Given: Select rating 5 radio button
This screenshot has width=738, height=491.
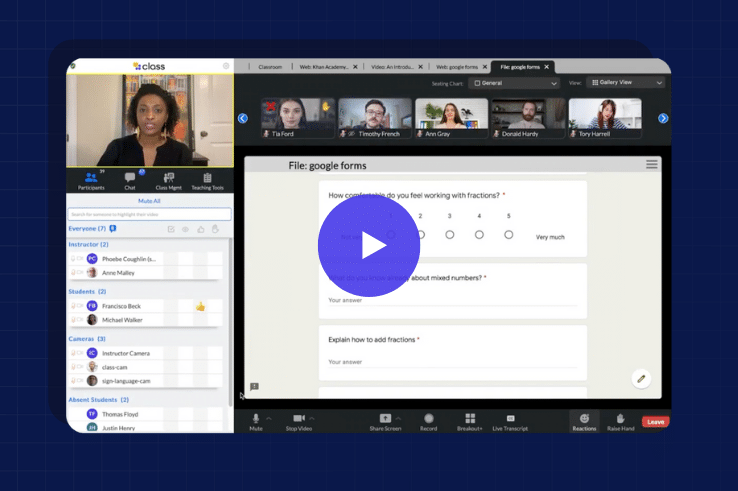Looking at the screenshot, I should point(508,234).
